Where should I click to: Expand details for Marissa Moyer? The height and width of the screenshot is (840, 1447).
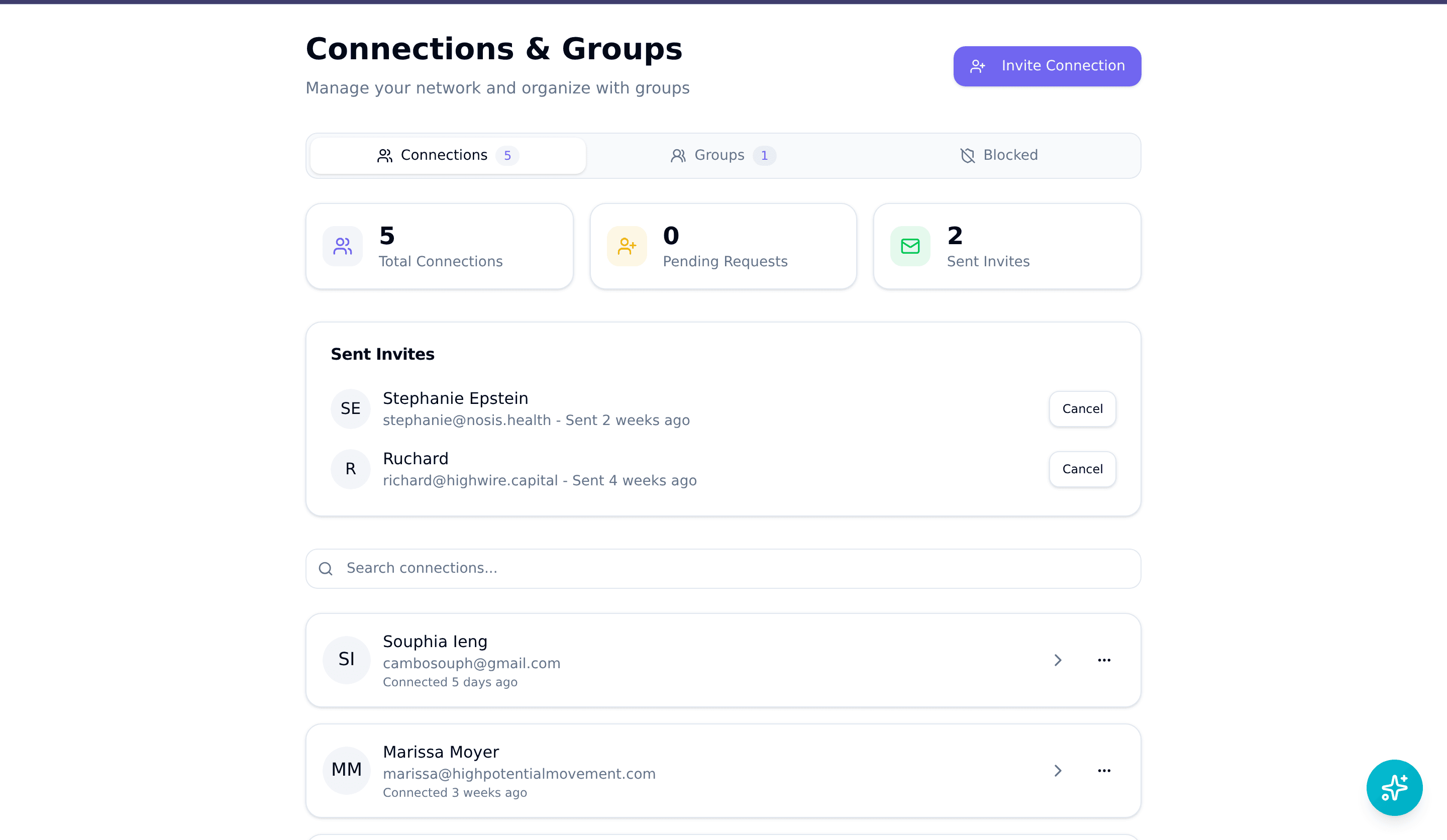(1058, 770)
